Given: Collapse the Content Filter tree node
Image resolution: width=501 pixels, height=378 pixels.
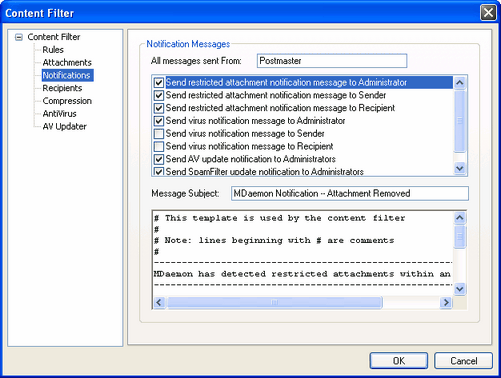Looking at the screenshot, I should click(19, 37).
